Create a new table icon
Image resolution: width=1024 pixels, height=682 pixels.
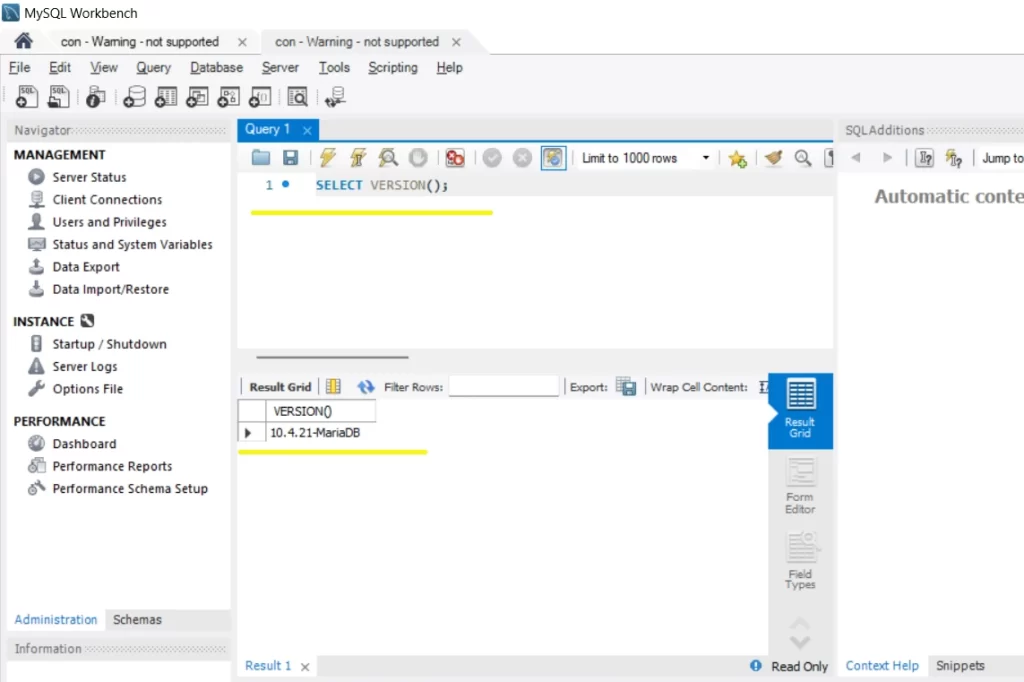[x=165, y=97]
